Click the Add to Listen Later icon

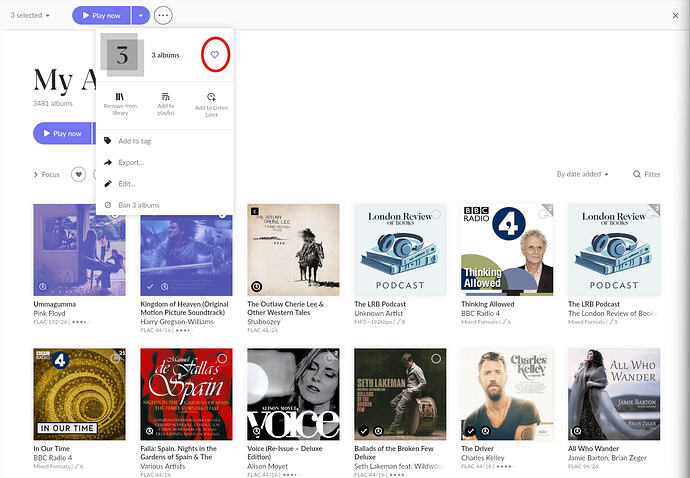211,96
